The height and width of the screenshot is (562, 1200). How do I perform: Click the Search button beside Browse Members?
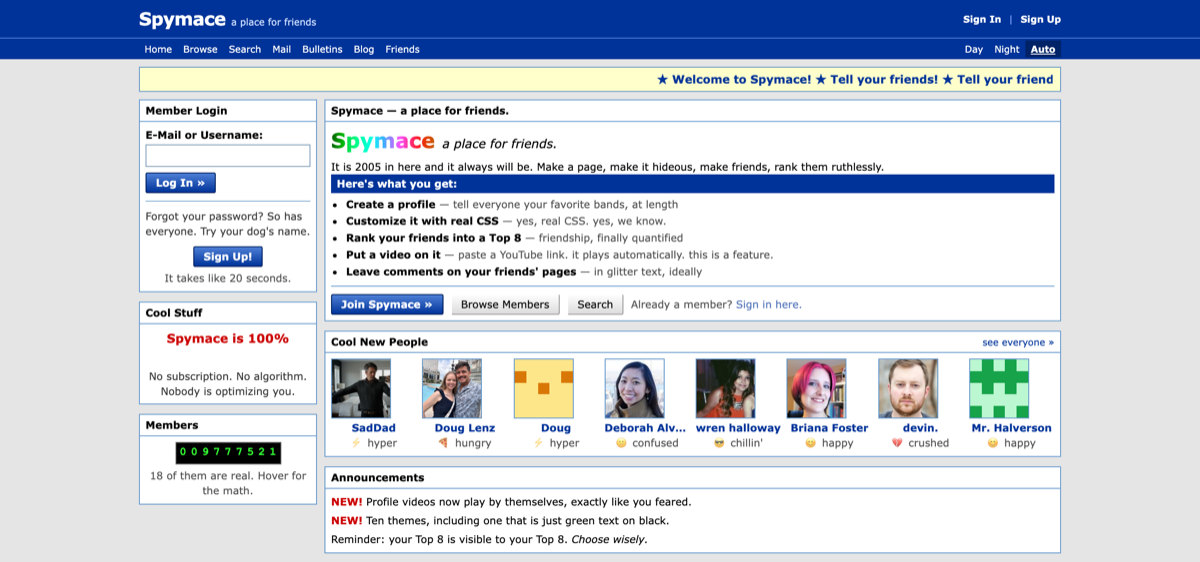[x=595, y=304]
